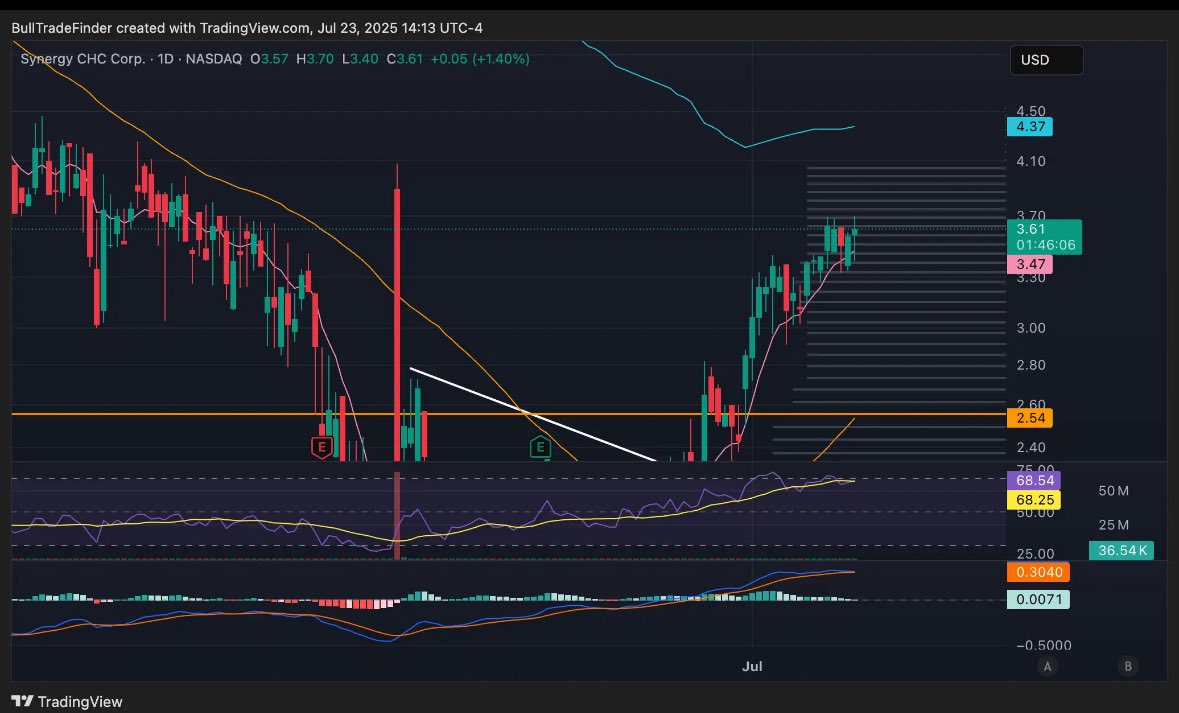Click the BullTradeFinder attribution text
Screen dimensions: 1179x713
tap(247, 28)
